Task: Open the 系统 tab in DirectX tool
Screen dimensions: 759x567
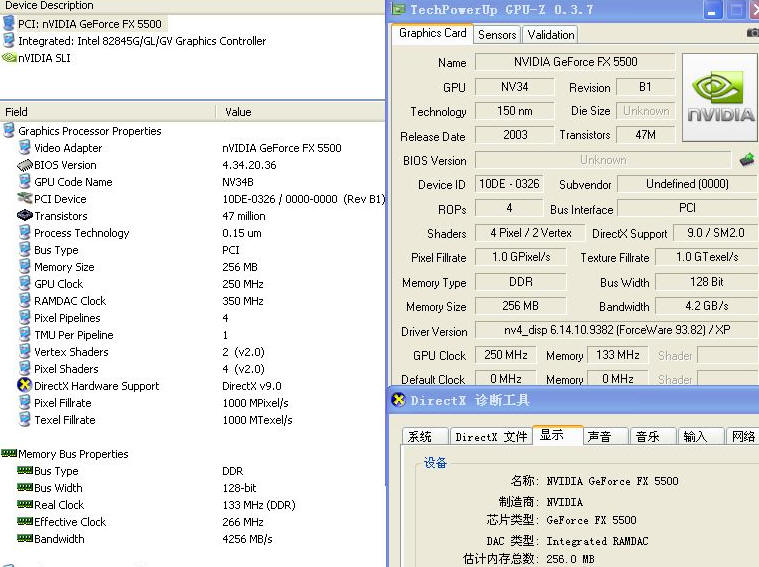Action: [424, 436]
